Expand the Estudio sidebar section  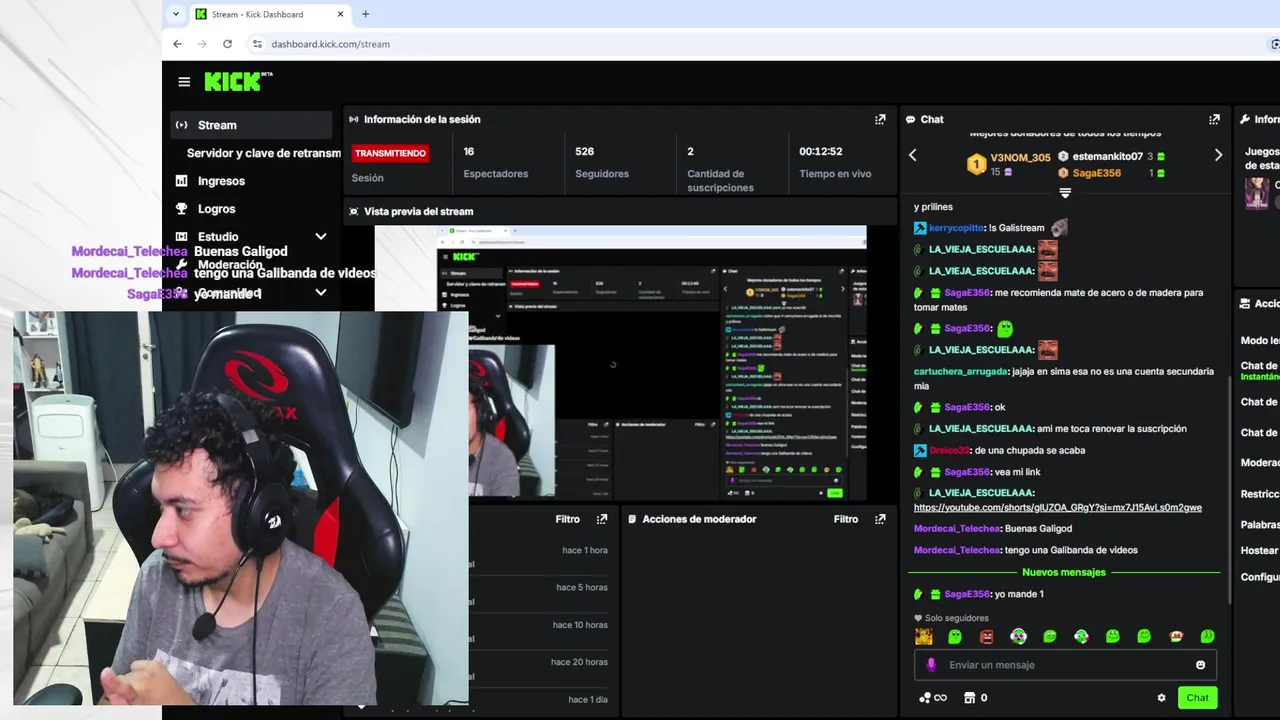point(321,237)
